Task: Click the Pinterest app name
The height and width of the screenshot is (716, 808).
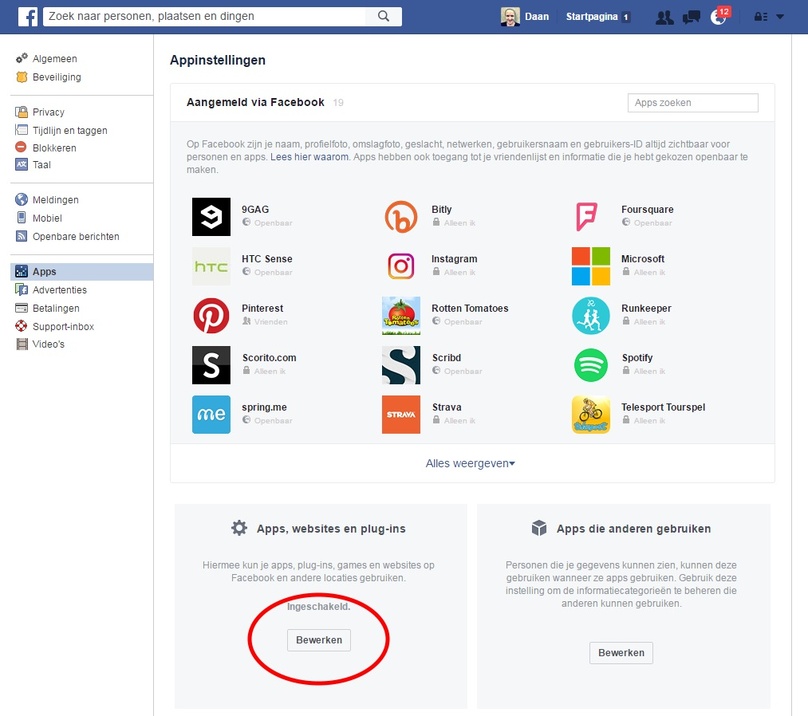Action: coord(262,308)
